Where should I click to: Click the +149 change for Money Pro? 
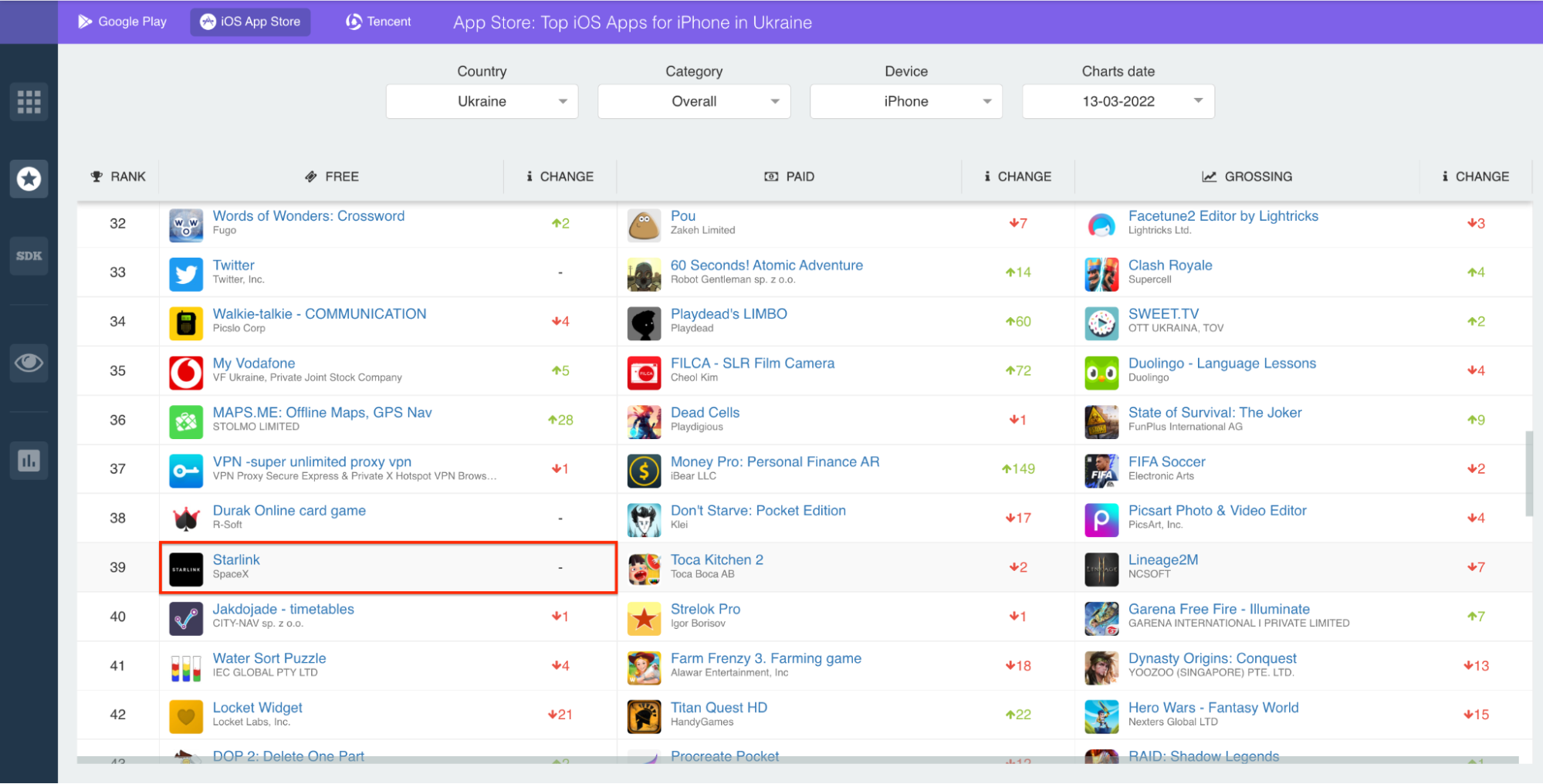(x=1018, y=469)
